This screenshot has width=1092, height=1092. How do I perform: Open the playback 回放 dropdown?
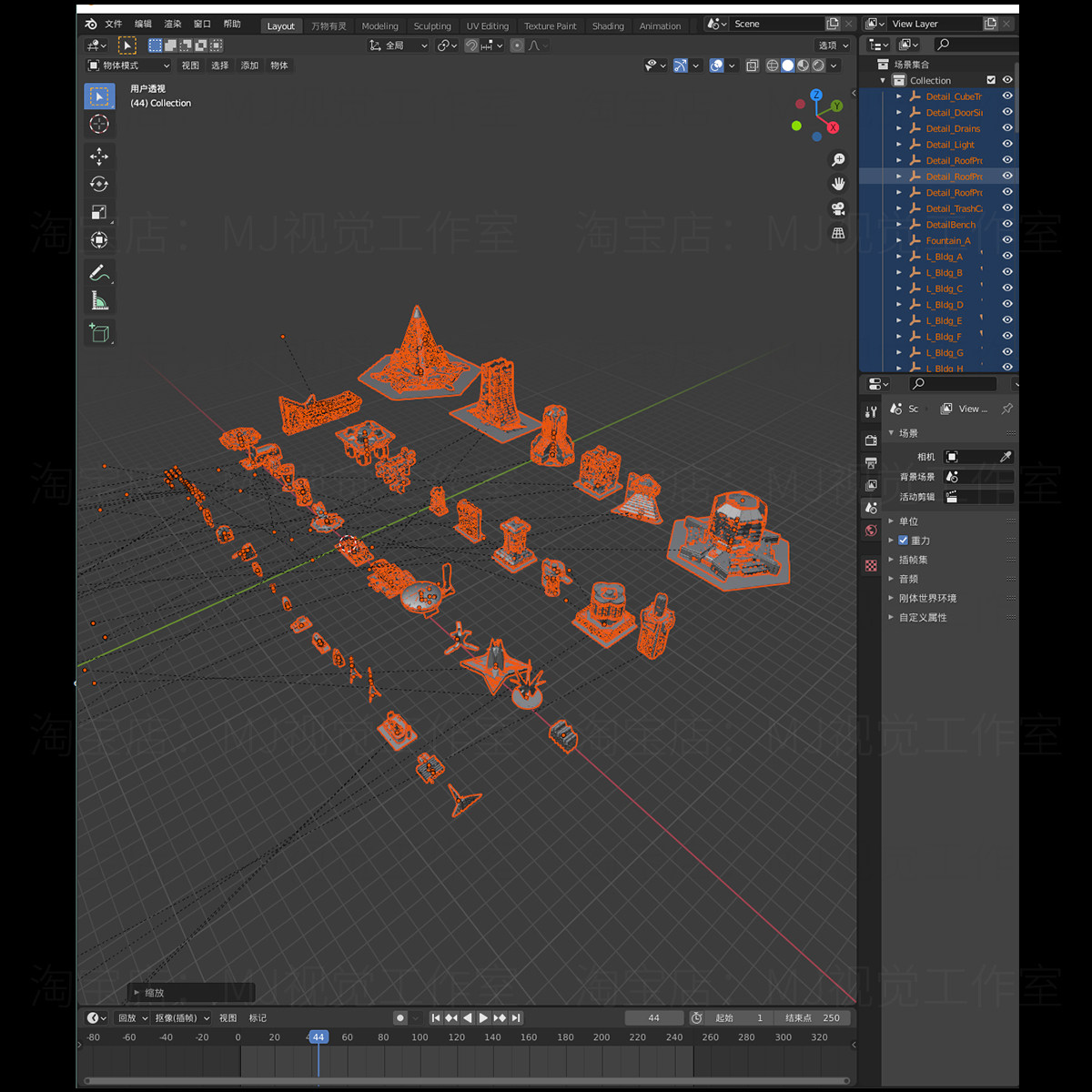point(133,1018)
